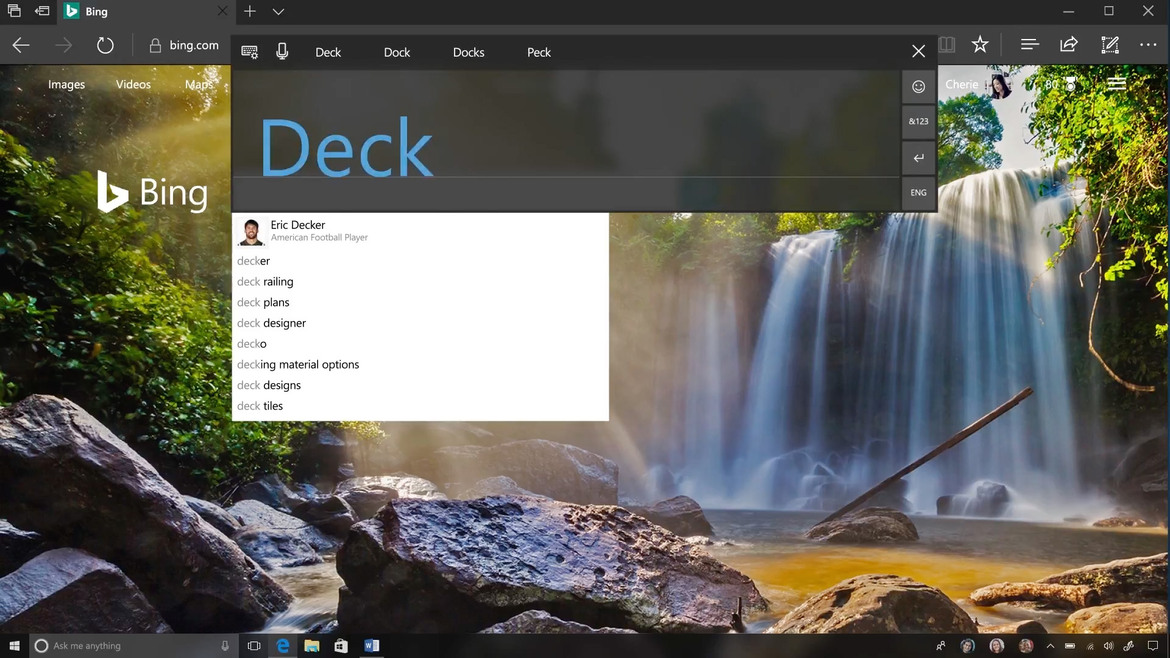Viewport: 1170px width, 658px height.
Task: Switch input language with ENG button
Action: point(919,192)
